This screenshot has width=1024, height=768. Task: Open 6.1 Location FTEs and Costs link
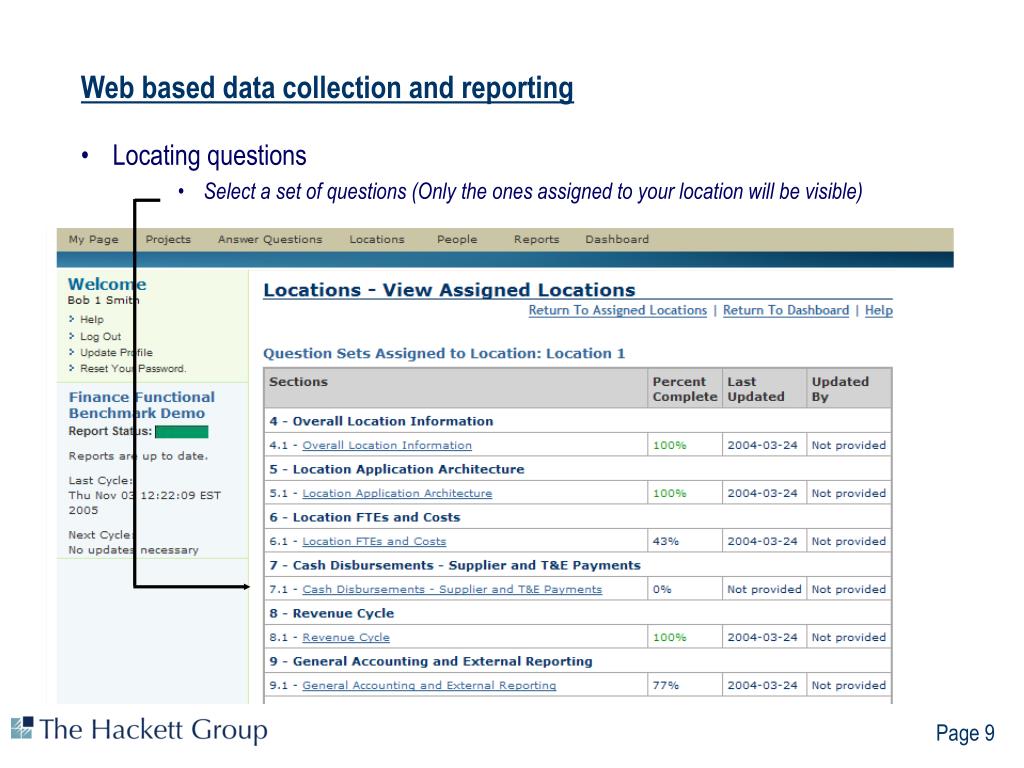(x=374, y=541)
